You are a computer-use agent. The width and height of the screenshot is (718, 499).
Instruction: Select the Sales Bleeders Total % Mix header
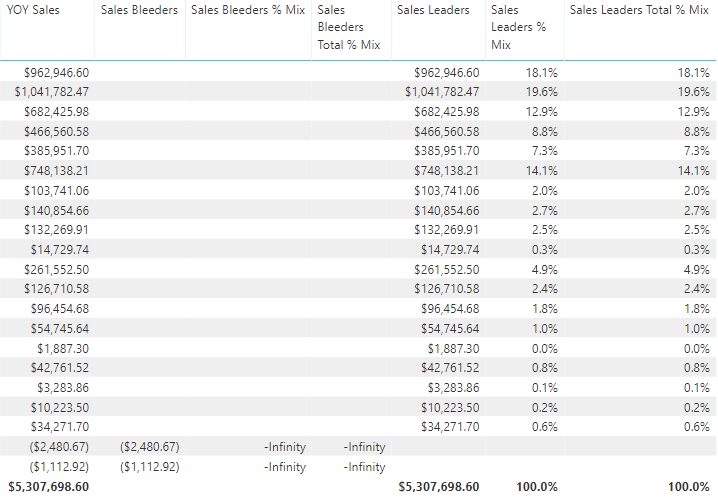pyautogui.click(x=349, y=27)
